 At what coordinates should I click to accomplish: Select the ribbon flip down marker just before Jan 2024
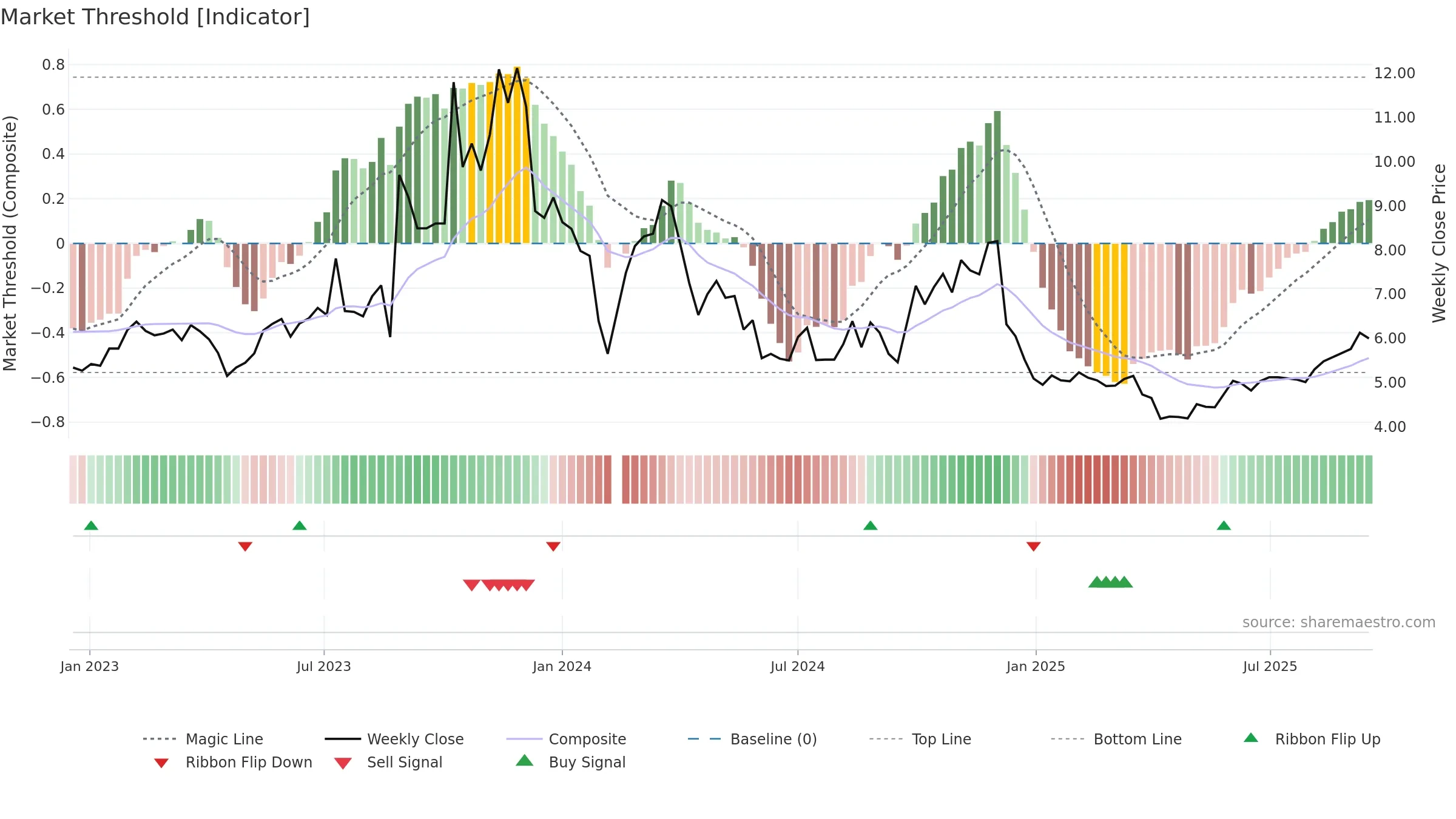[x=553, y=547]
